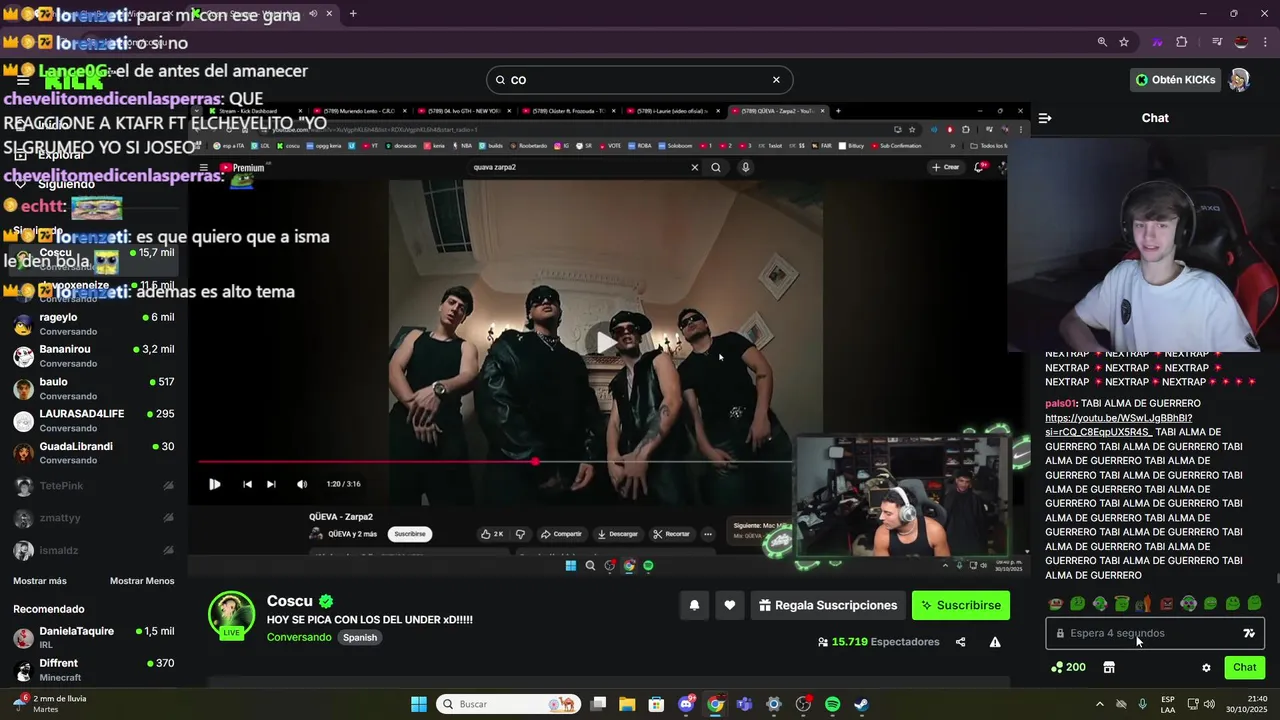Open the offline ismaldz channel
This screenshot has width=1280, height=720.
tap(96, 550)
